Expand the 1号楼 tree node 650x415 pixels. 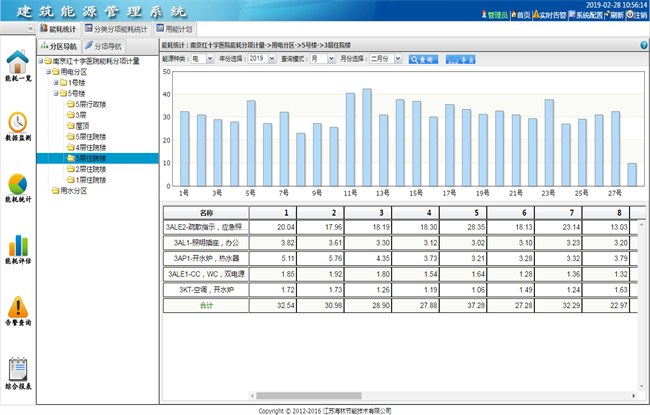pos(56,83)
